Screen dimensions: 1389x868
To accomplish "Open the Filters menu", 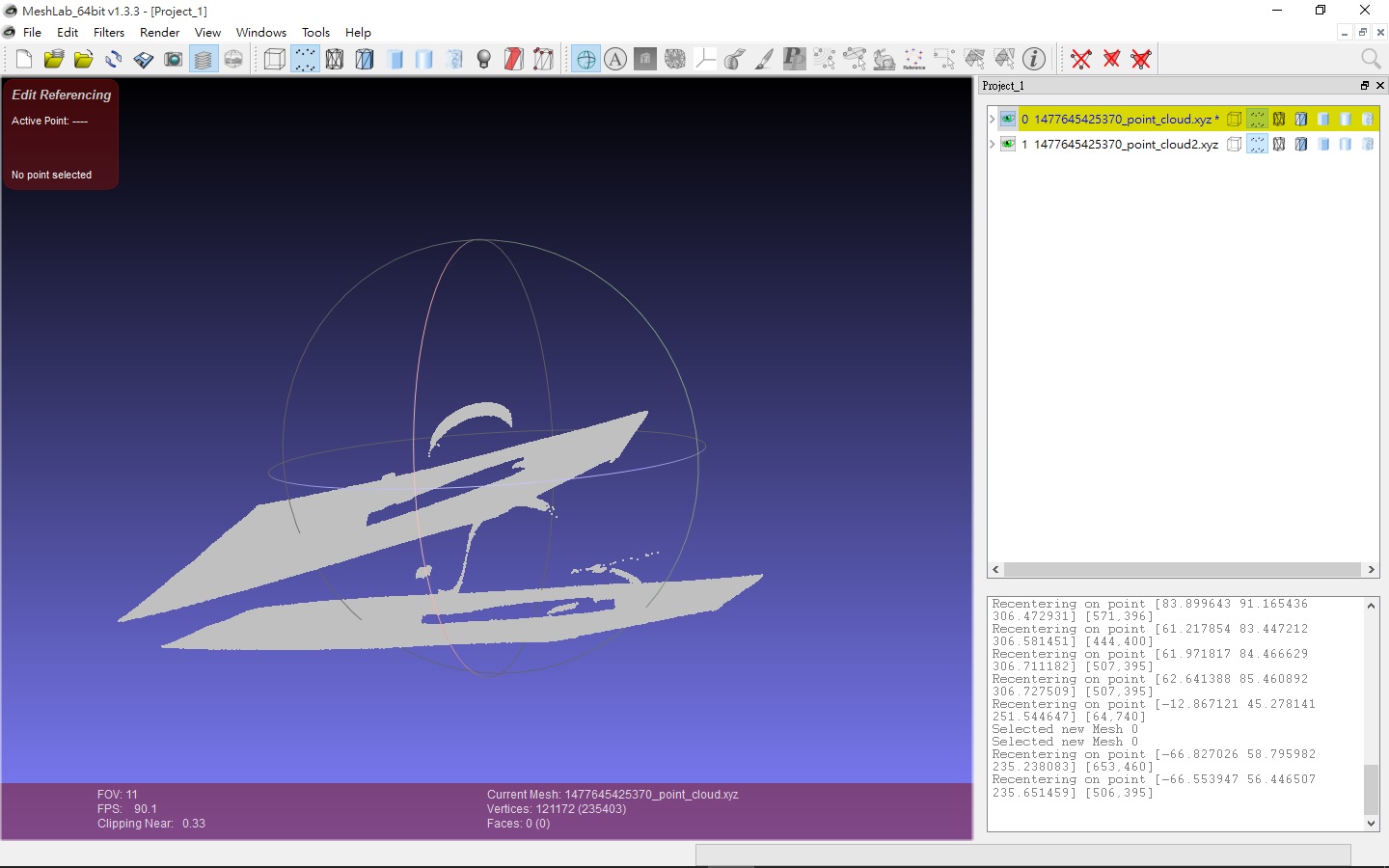I will point(109,32).
